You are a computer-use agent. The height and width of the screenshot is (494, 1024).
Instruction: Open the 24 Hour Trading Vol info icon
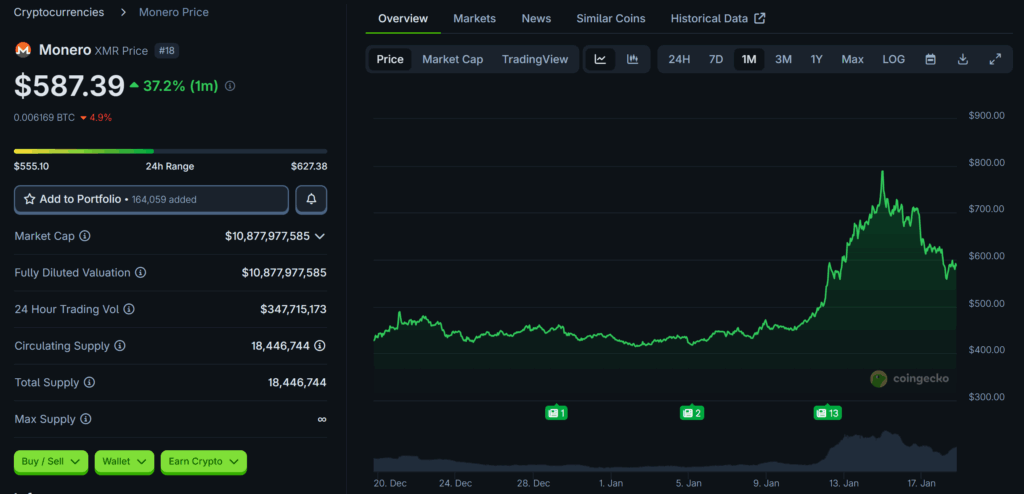coord(129,309)
